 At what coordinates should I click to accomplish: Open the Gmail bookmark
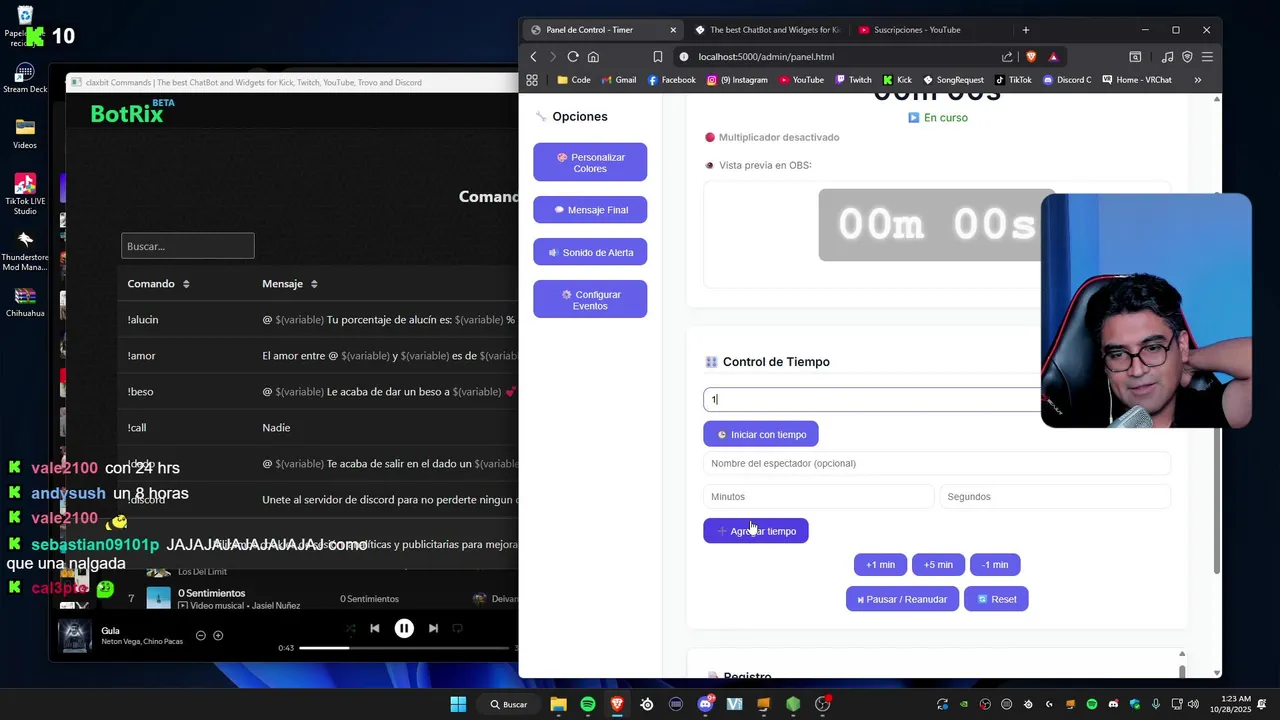pos(618,80)
